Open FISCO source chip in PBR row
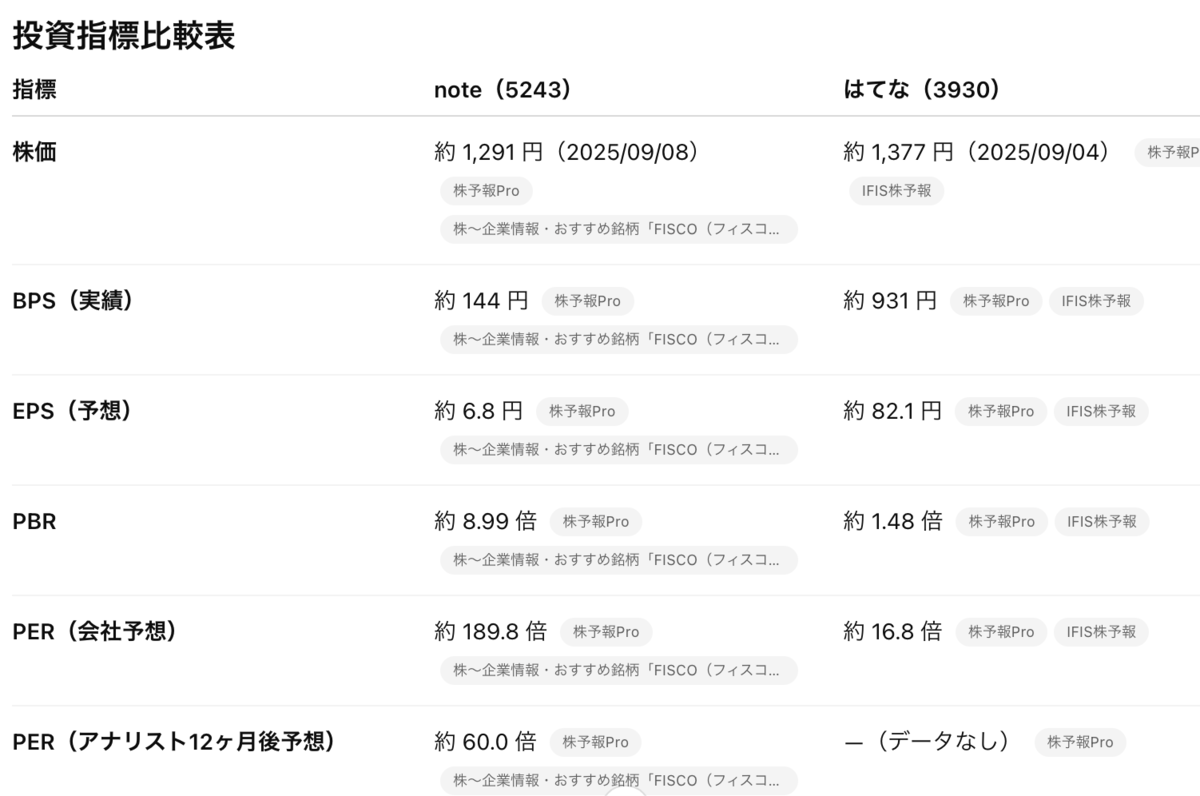Screen dimensions: 1200x796 (x=619, y=559)
